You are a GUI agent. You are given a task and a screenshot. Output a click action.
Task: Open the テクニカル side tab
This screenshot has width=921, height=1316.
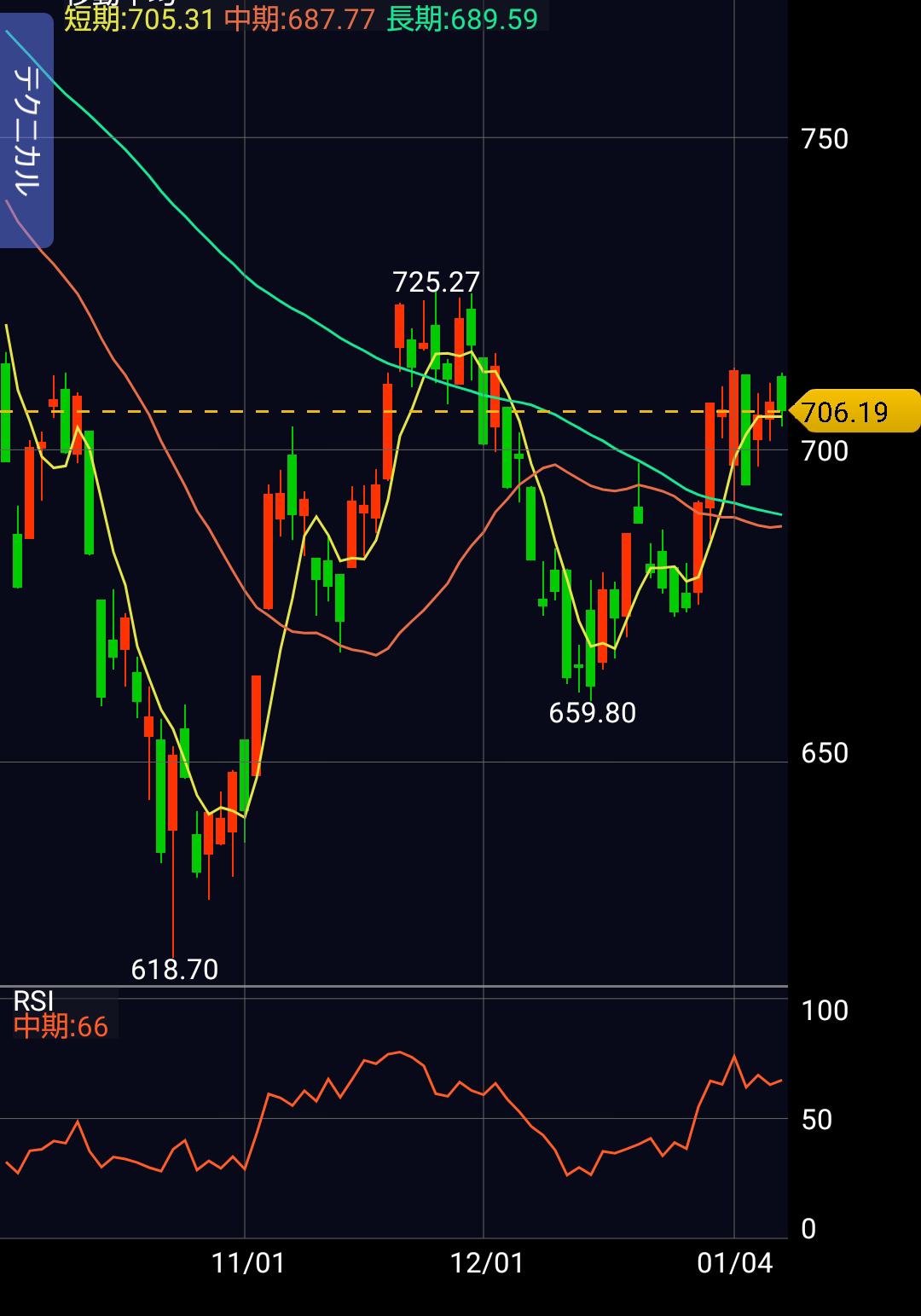(26, 130)
